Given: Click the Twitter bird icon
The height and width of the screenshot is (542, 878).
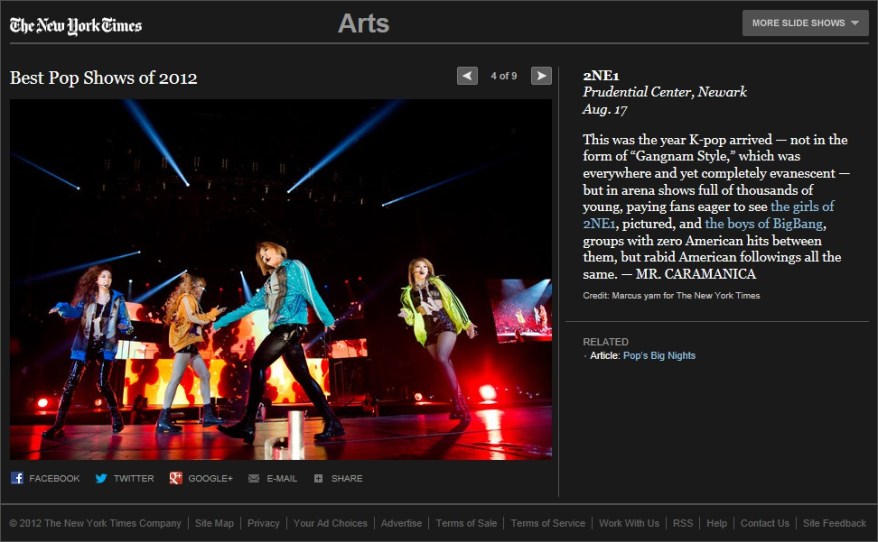Looking at the screenshot, I should 101,478.
